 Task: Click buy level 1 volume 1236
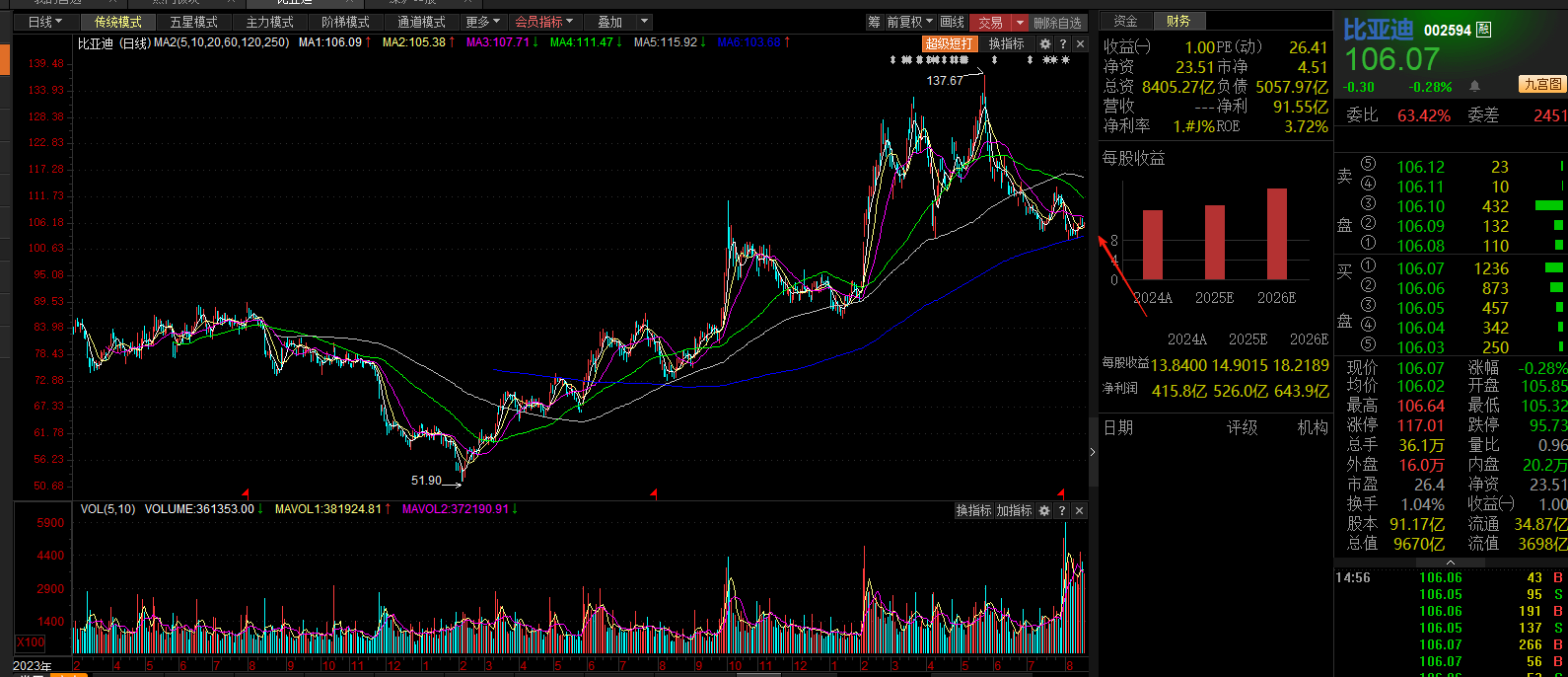tap(1491, 268)
